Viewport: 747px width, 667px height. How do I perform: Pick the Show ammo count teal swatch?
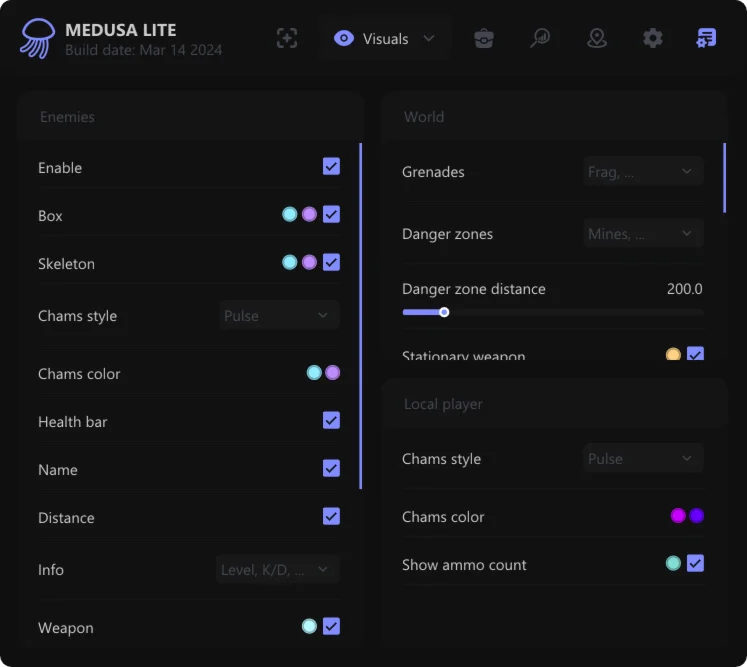point(673,563)
